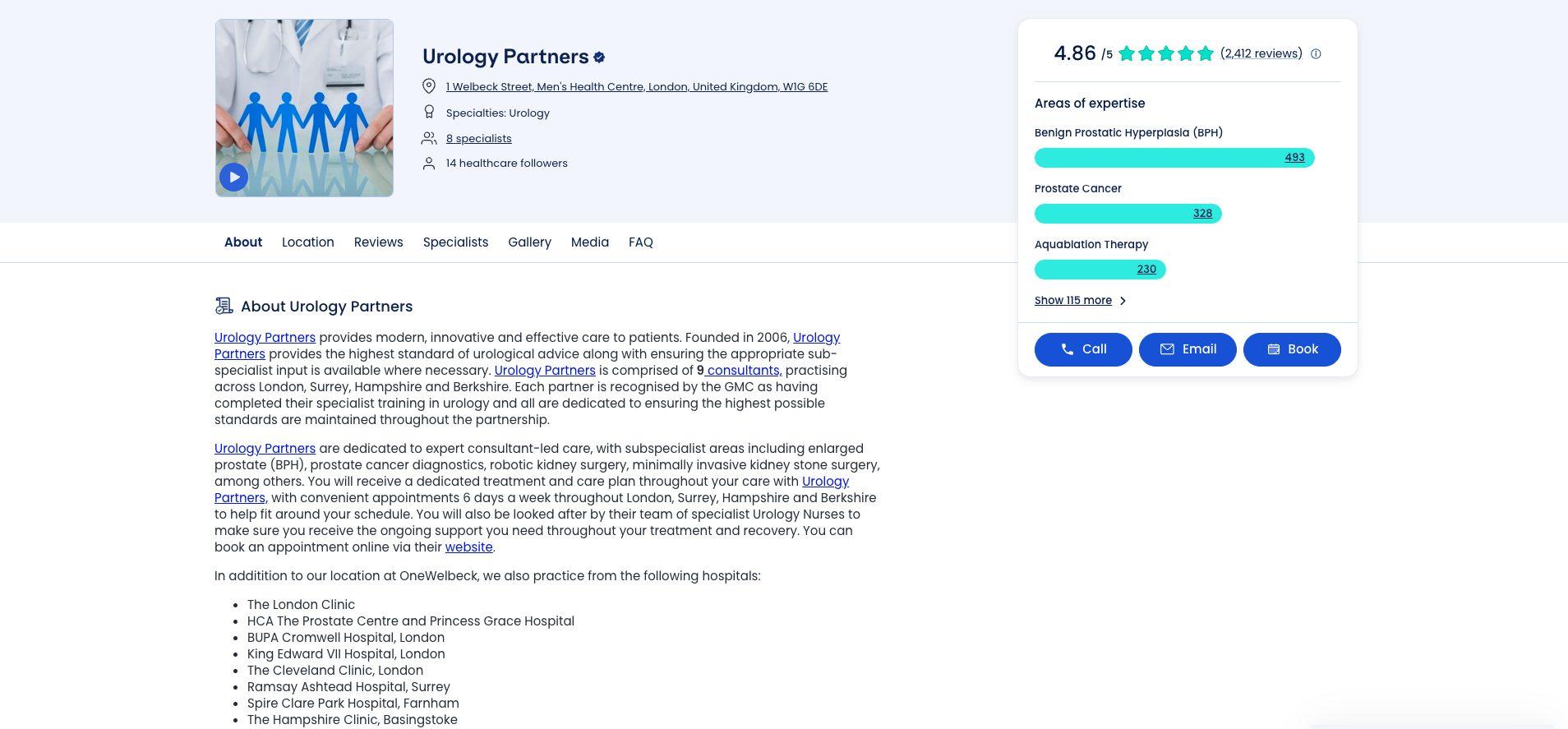Click the 14 healthcare followers text
Screen dimensions: 1568x729
pos(507,164)
